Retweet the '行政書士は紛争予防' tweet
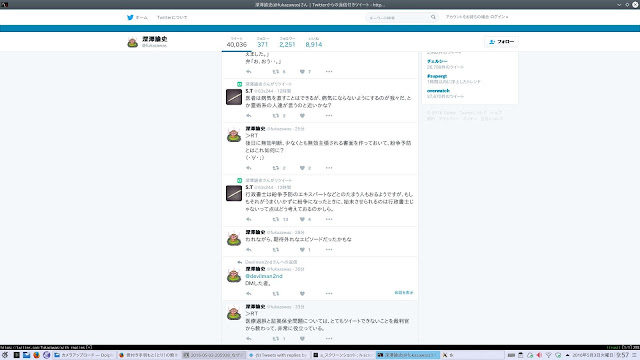The width and height of the screenshot is (640, 360). click(x=276, y=219)
